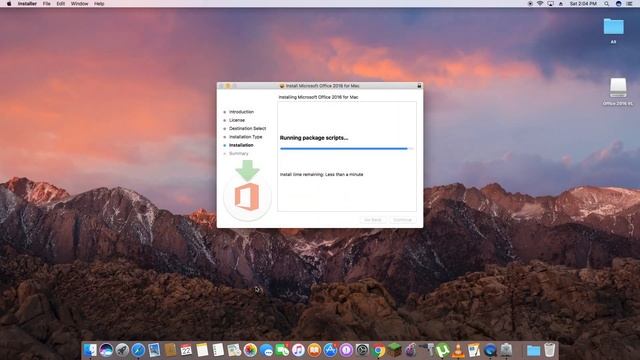Open Notification Center list icon in menu bar

(630, 4)
